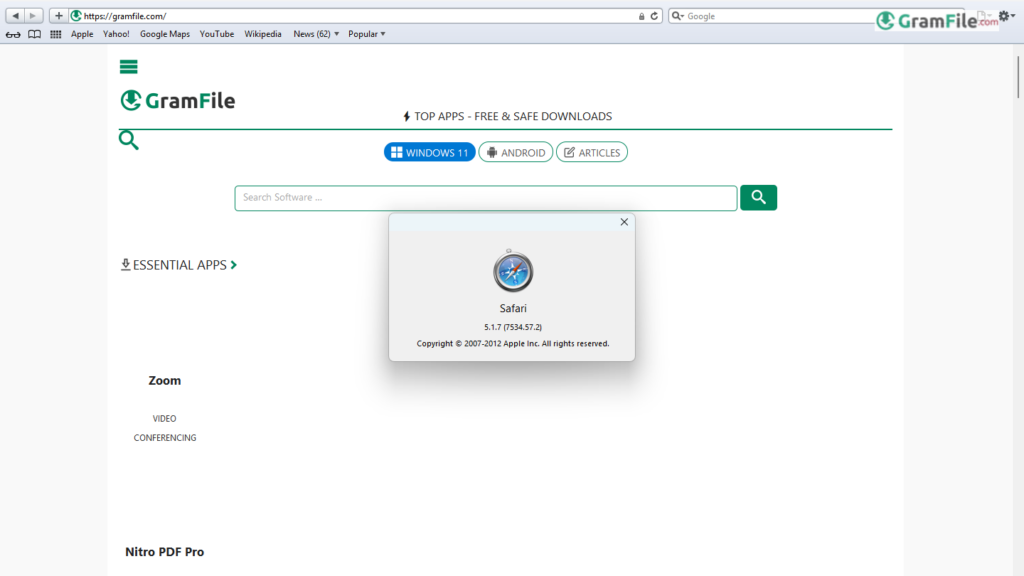The width and height of the screenshot is (1024, 576).
Task: Click the padlock icon in the address bar
Action: [641, 16]
